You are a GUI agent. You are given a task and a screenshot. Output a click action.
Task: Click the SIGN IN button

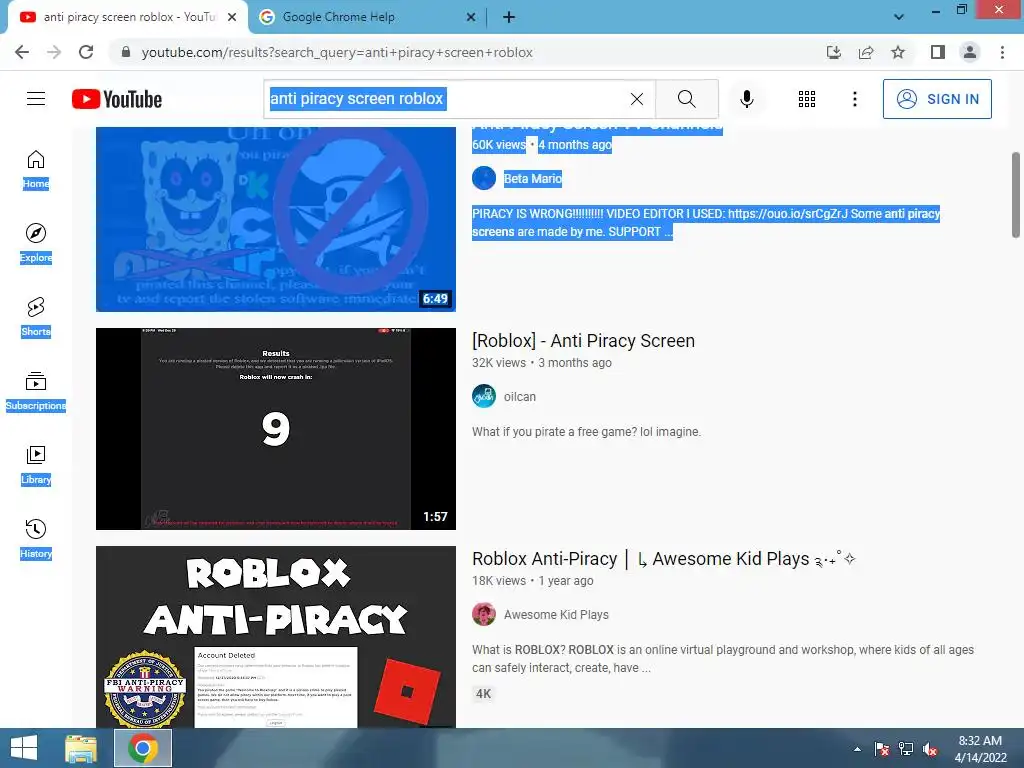point(937,99)
